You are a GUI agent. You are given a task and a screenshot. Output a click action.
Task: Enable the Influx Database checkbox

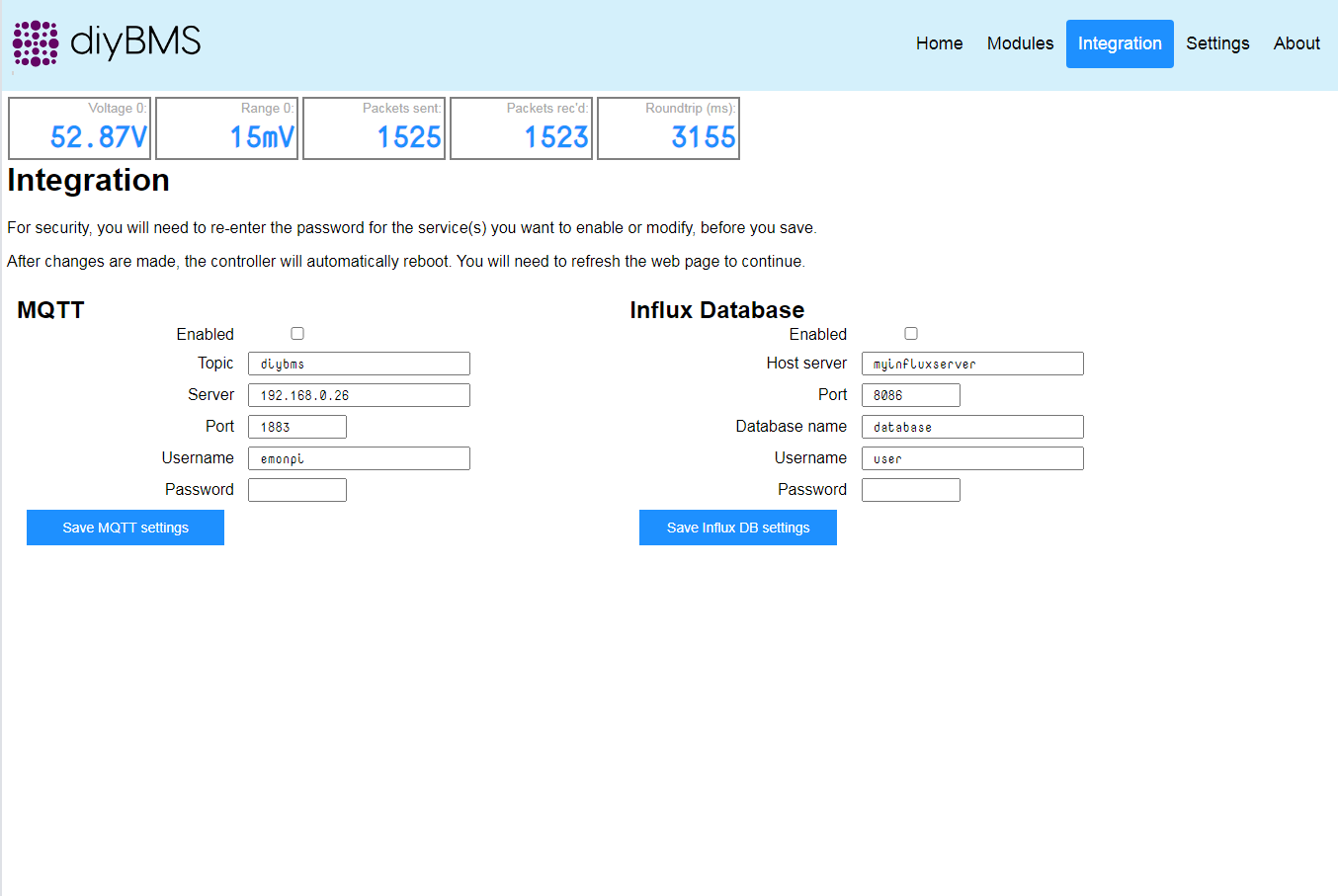click(911, 334)
